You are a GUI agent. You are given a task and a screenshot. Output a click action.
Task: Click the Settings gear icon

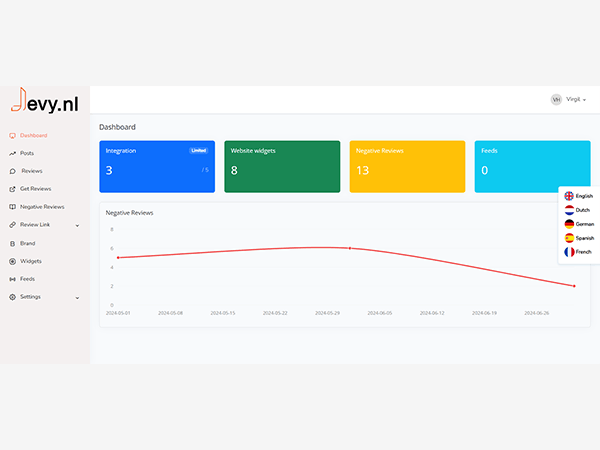point(13,297)
